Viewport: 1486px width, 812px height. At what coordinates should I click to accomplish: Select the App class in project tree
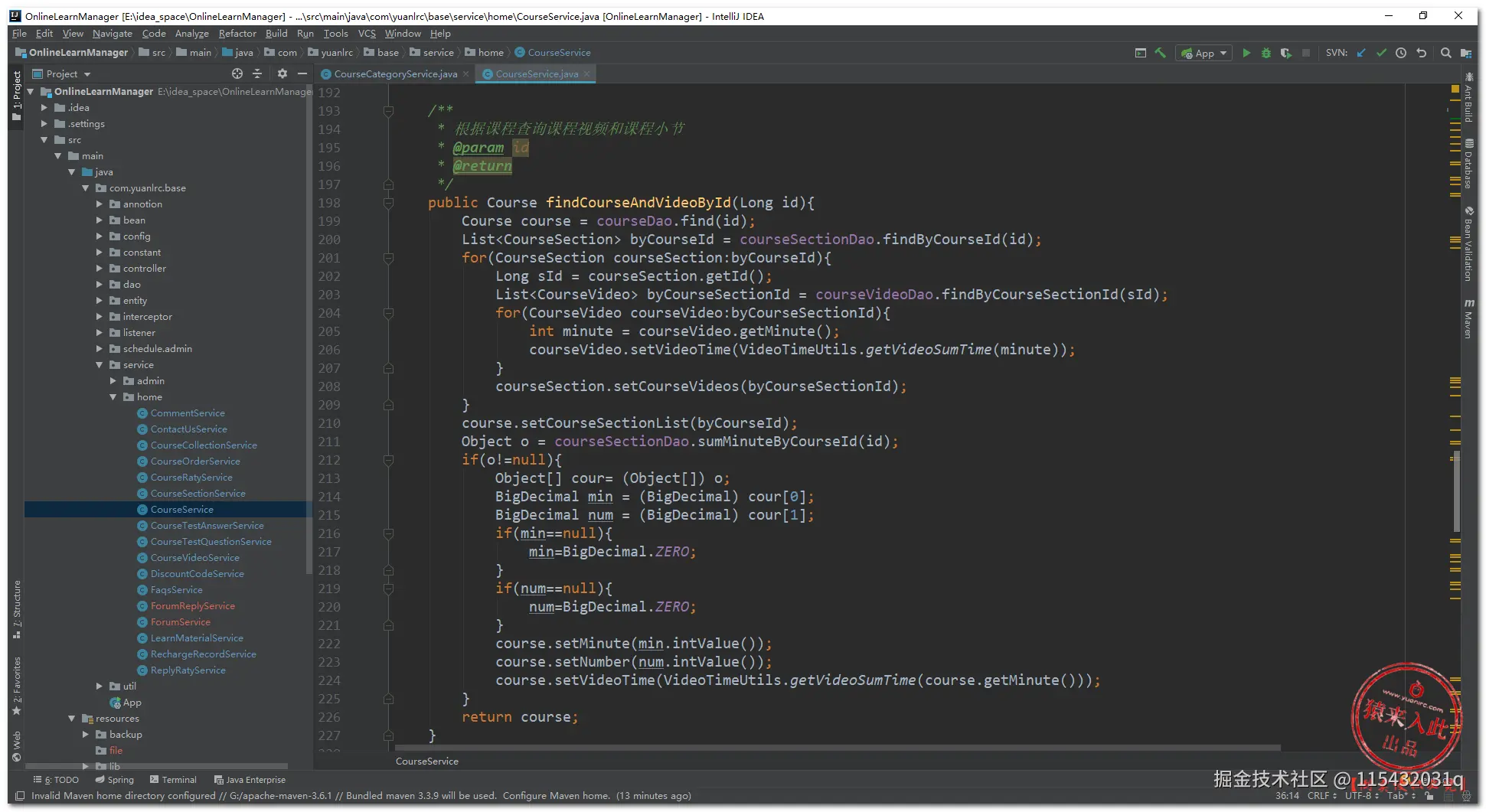tap(132, 703)
